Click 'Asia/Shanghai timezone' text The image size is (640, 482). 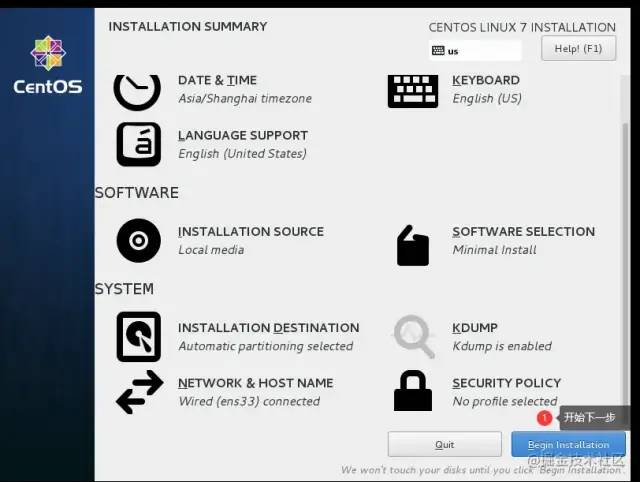point(245,98)
